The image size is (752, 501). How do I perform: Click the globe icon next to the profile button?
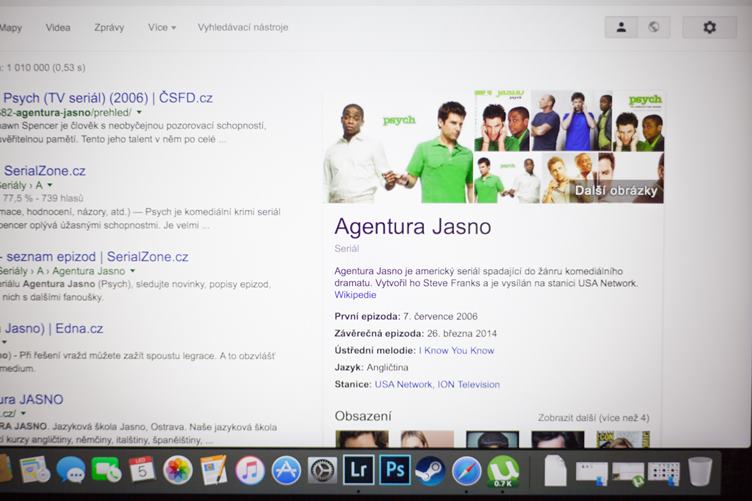pos(654,27)
